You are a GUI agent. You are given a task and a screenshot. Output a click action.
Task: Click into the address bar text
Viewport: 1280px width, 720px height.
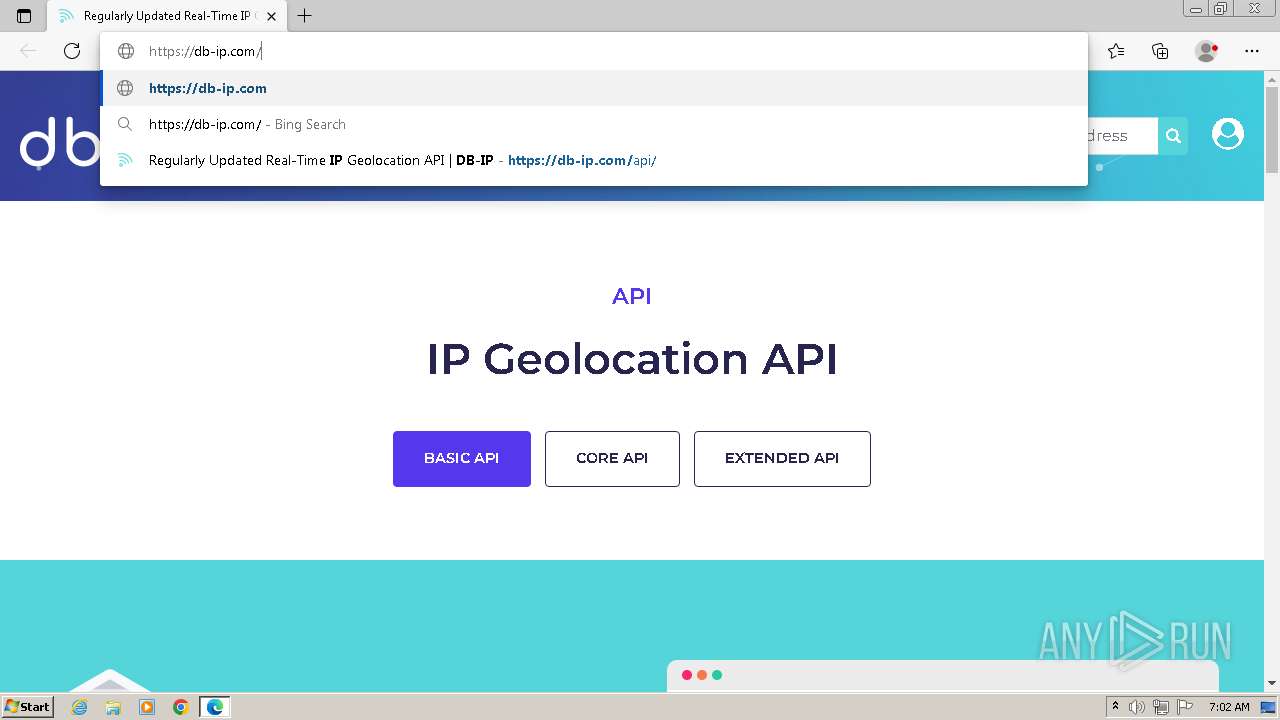tap(205, 51)
